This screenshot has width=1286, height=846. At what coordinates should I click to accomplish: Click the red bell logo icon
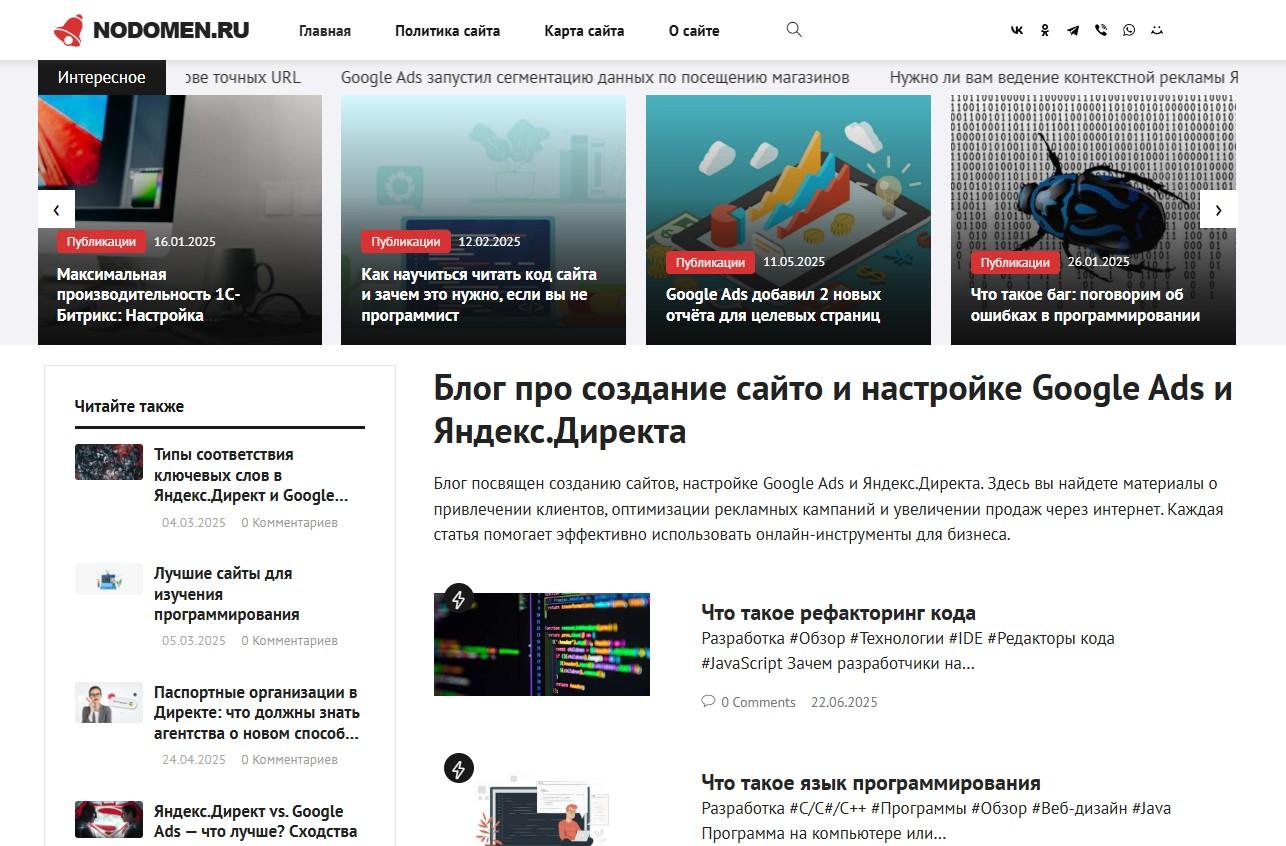click(x=69, y=31)
